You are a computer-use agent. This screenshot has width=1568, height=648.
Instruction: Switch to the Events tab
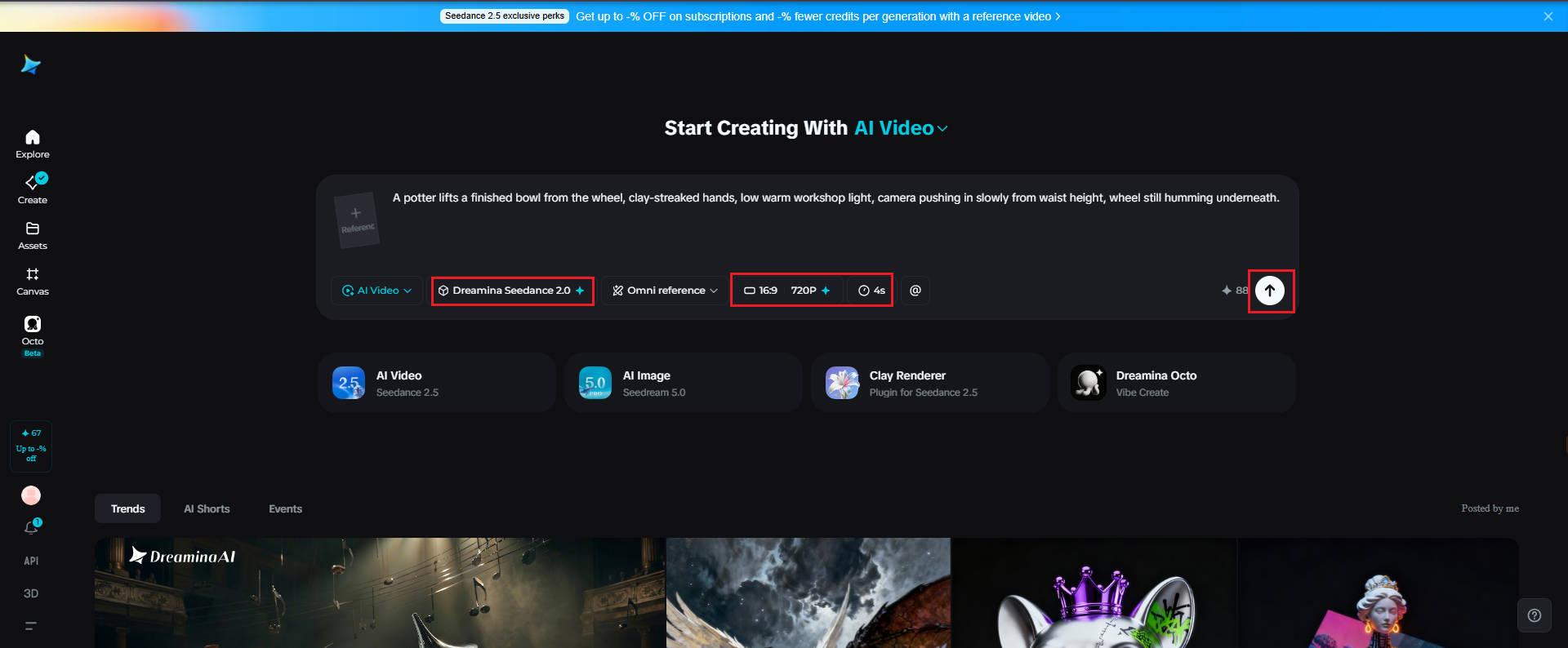pos(286,508)
